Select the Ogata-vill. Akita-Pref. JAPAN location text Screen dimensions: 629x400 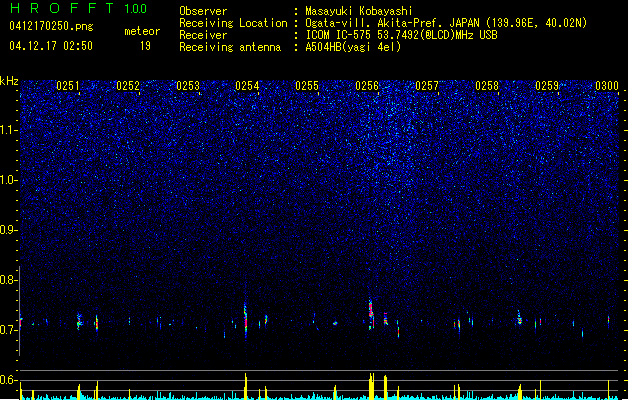[446, 23]
